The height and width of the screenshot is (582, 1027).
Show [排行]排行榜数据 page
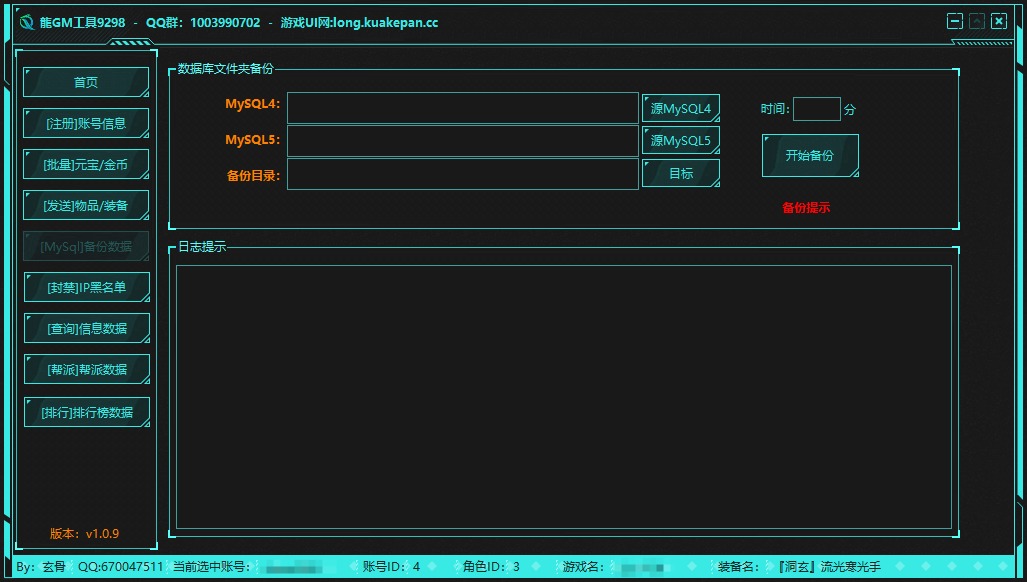point(86,411)
